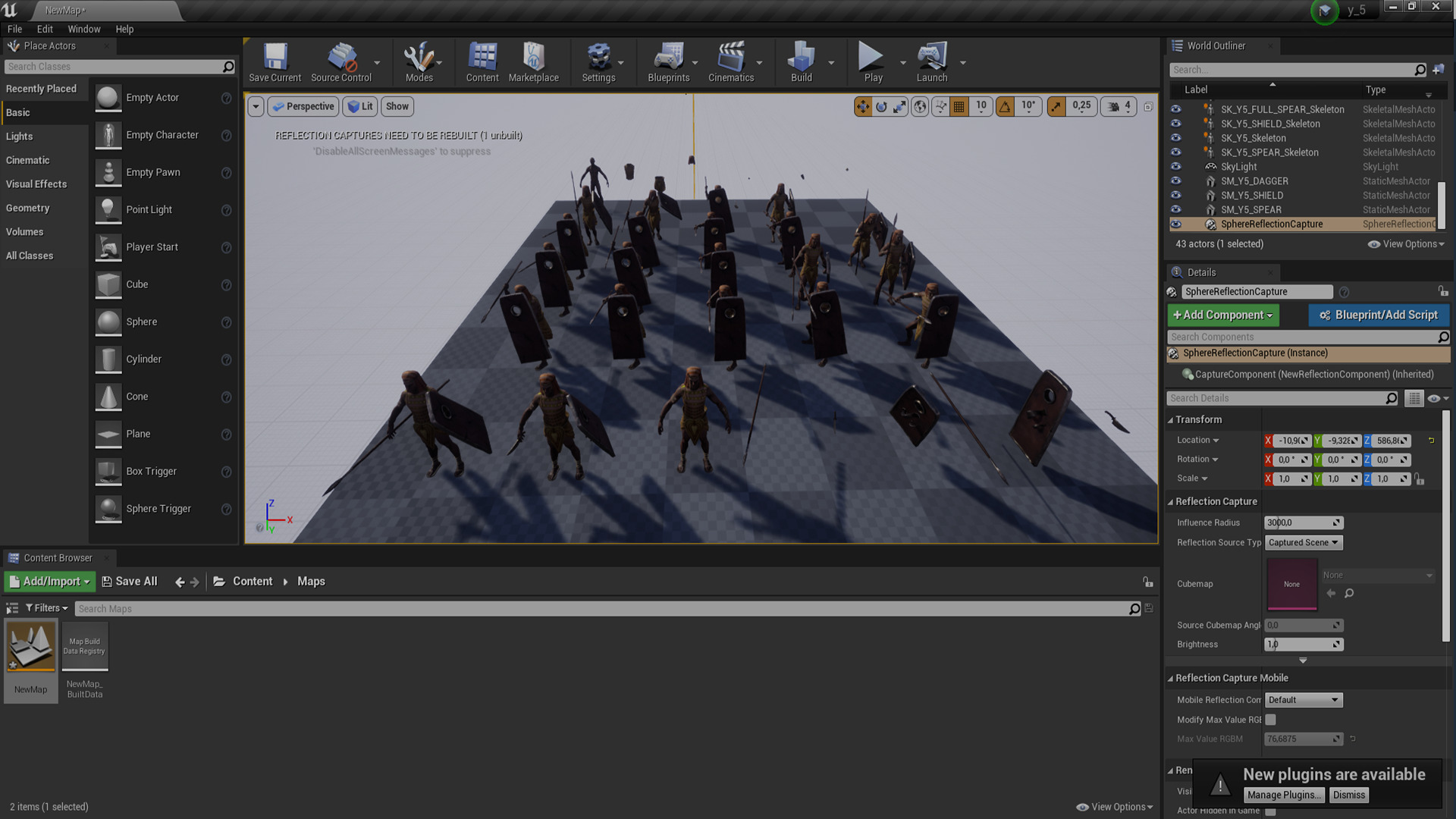Toggle surface snapping icon in viewport
The height and width of the screenshot is (819, 1456).
[941, 107]
